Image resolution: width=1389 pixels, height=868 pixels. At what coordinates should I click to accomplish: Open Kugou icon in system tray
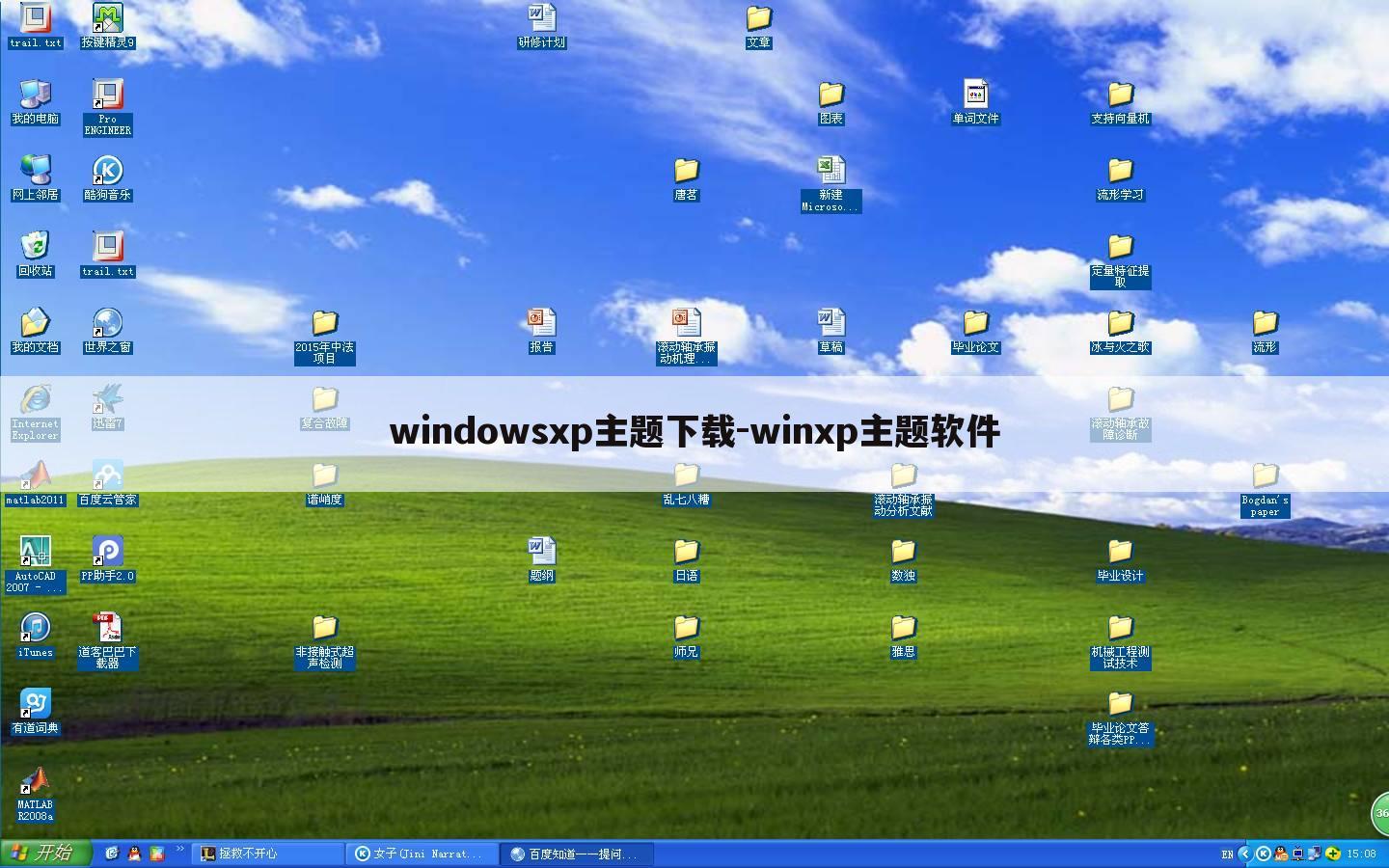coord(1263,854)
